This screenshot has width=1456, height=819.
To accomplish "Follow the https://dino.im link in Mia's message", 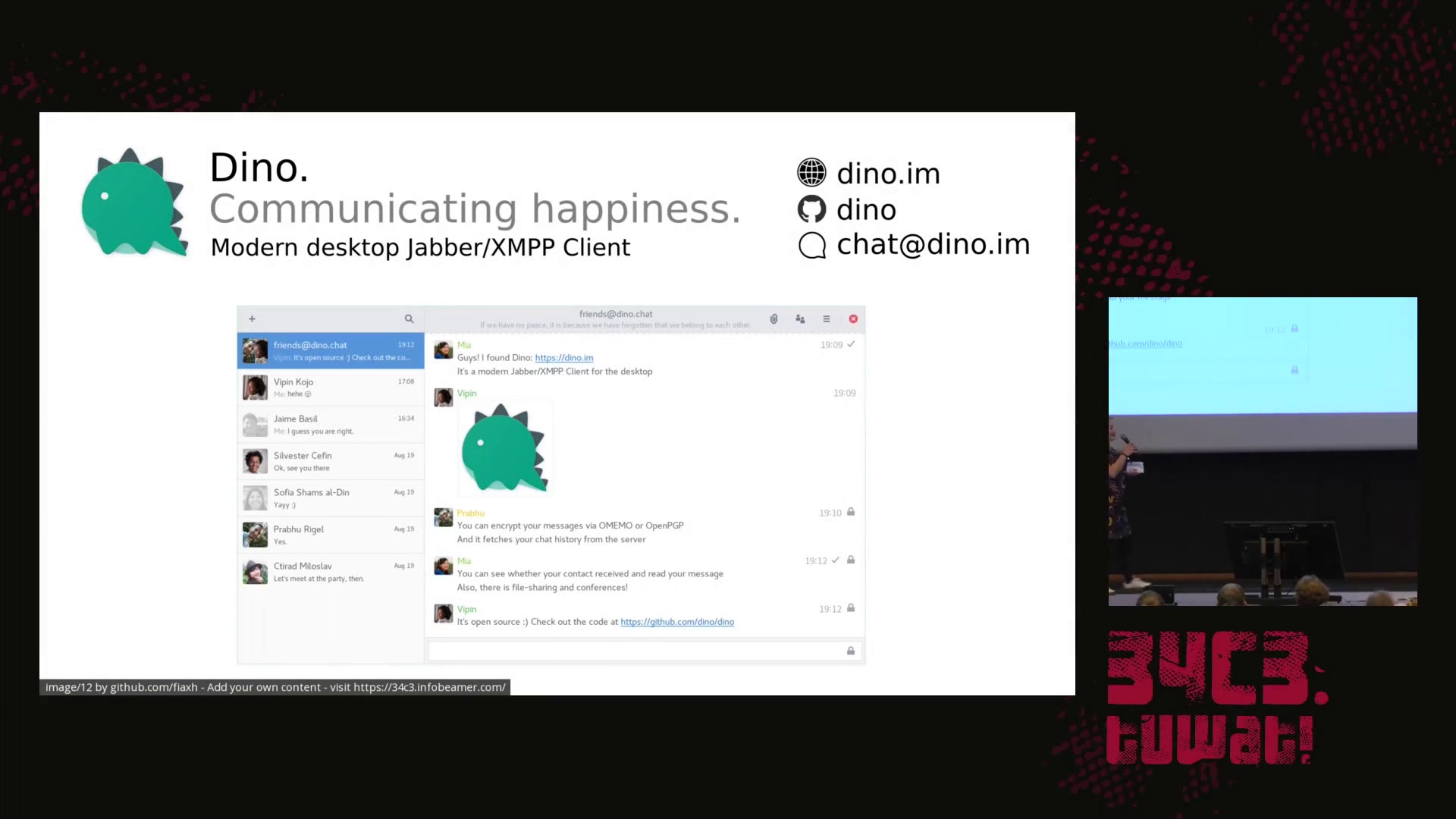I will coord(563,358).
